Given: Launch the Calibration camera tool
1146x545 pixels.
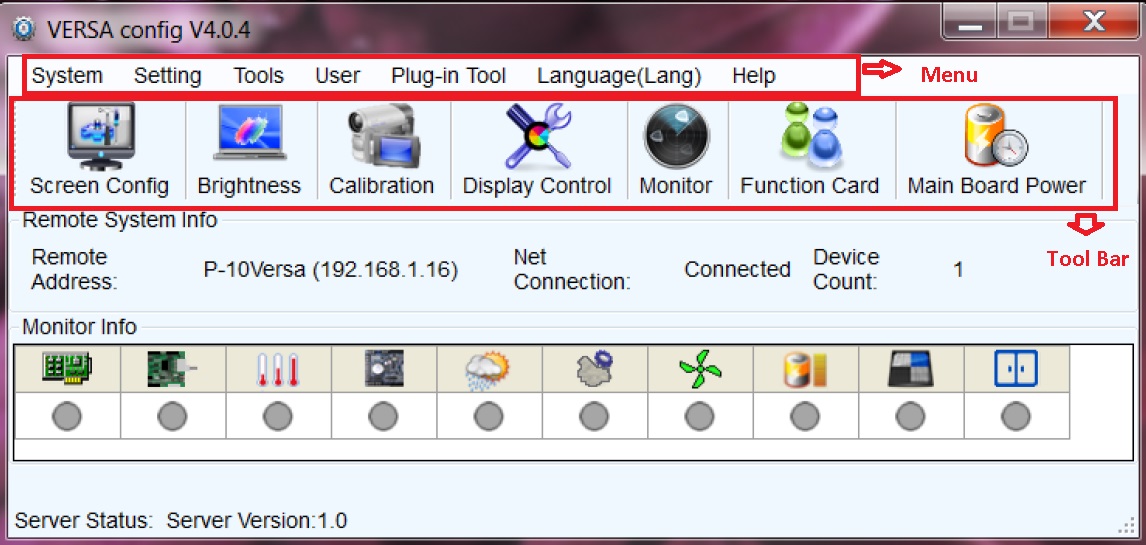Looking at the screenshot, I should [x=382, y=151].
